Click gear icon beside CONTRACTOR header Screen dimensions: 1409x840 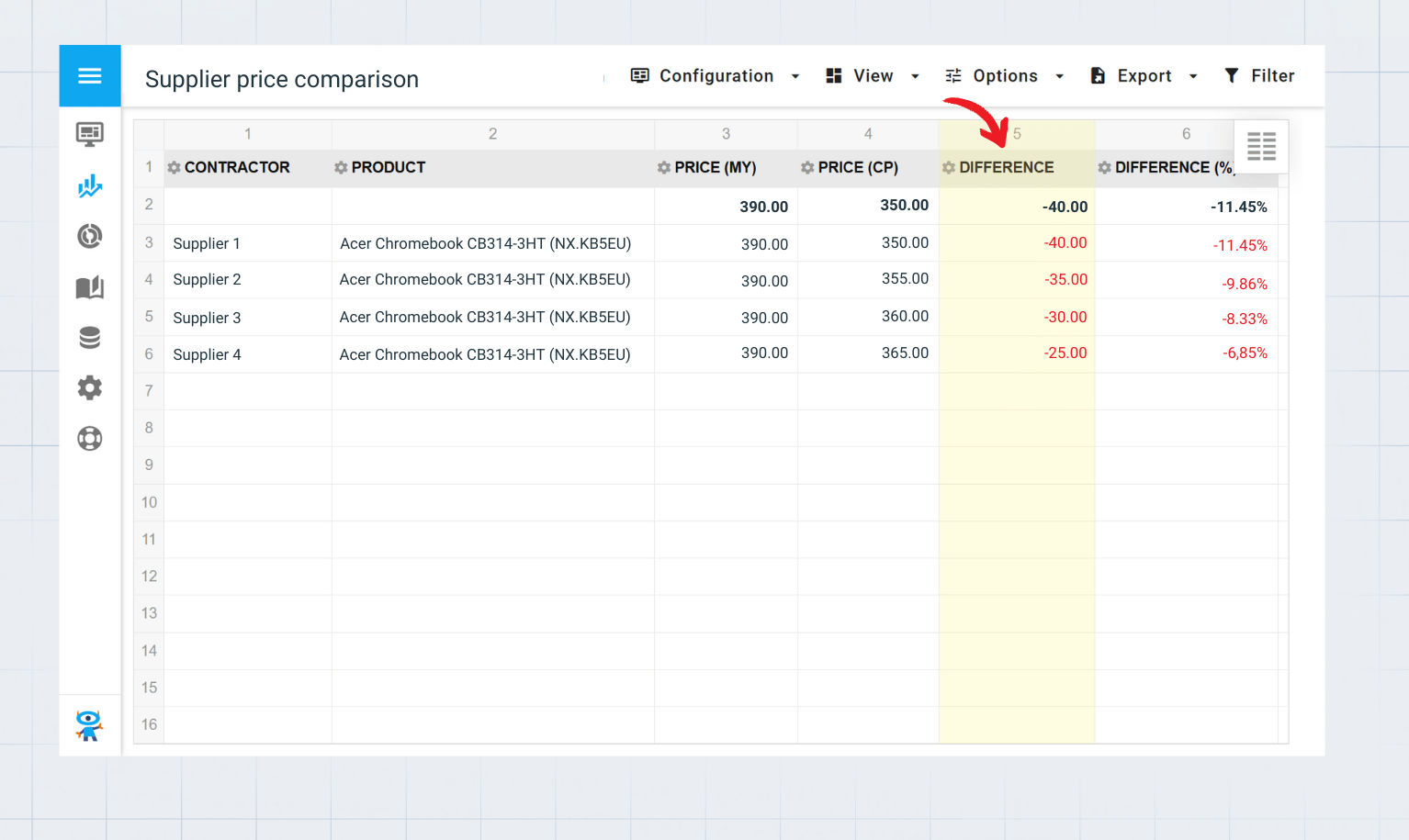coord(174,168)
